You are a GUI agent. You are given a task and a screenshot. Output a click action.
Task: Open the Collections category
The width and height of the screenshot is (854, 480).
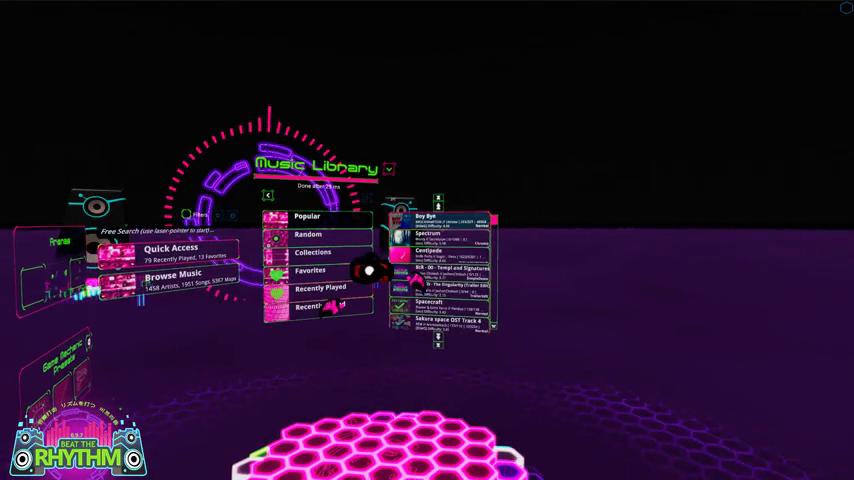pos(318,255)
